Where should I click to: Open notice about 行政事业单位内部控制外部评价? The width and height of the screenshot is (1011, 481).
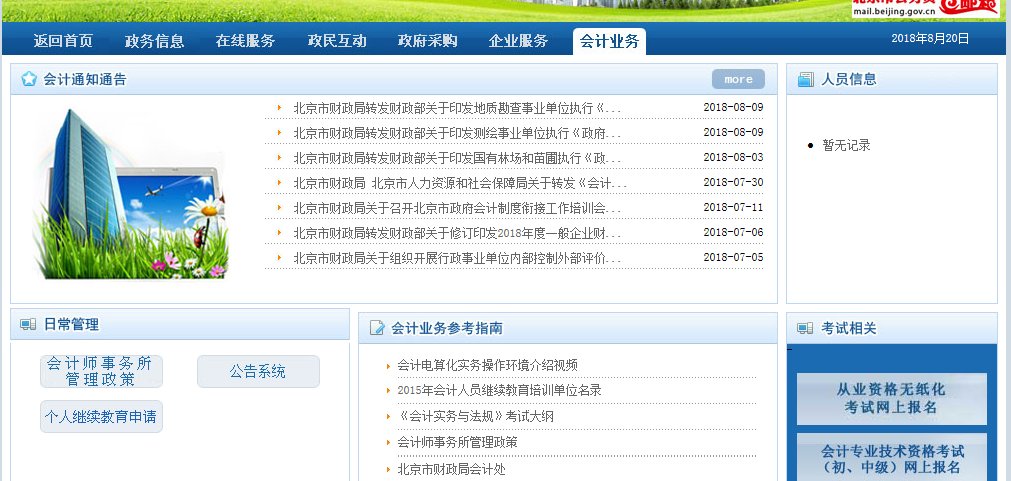click(x=457, y=258)
